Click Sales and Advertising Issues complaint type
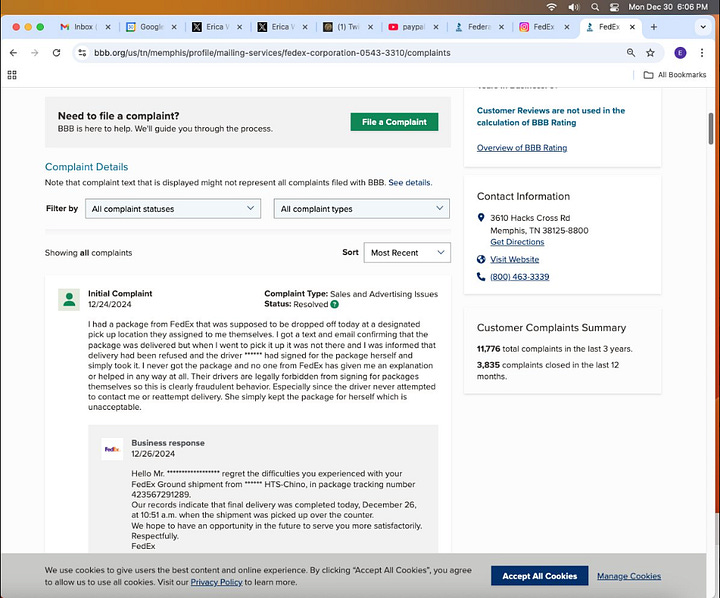The height and width of the screenshot is (598, 720). tap(384, 294)
